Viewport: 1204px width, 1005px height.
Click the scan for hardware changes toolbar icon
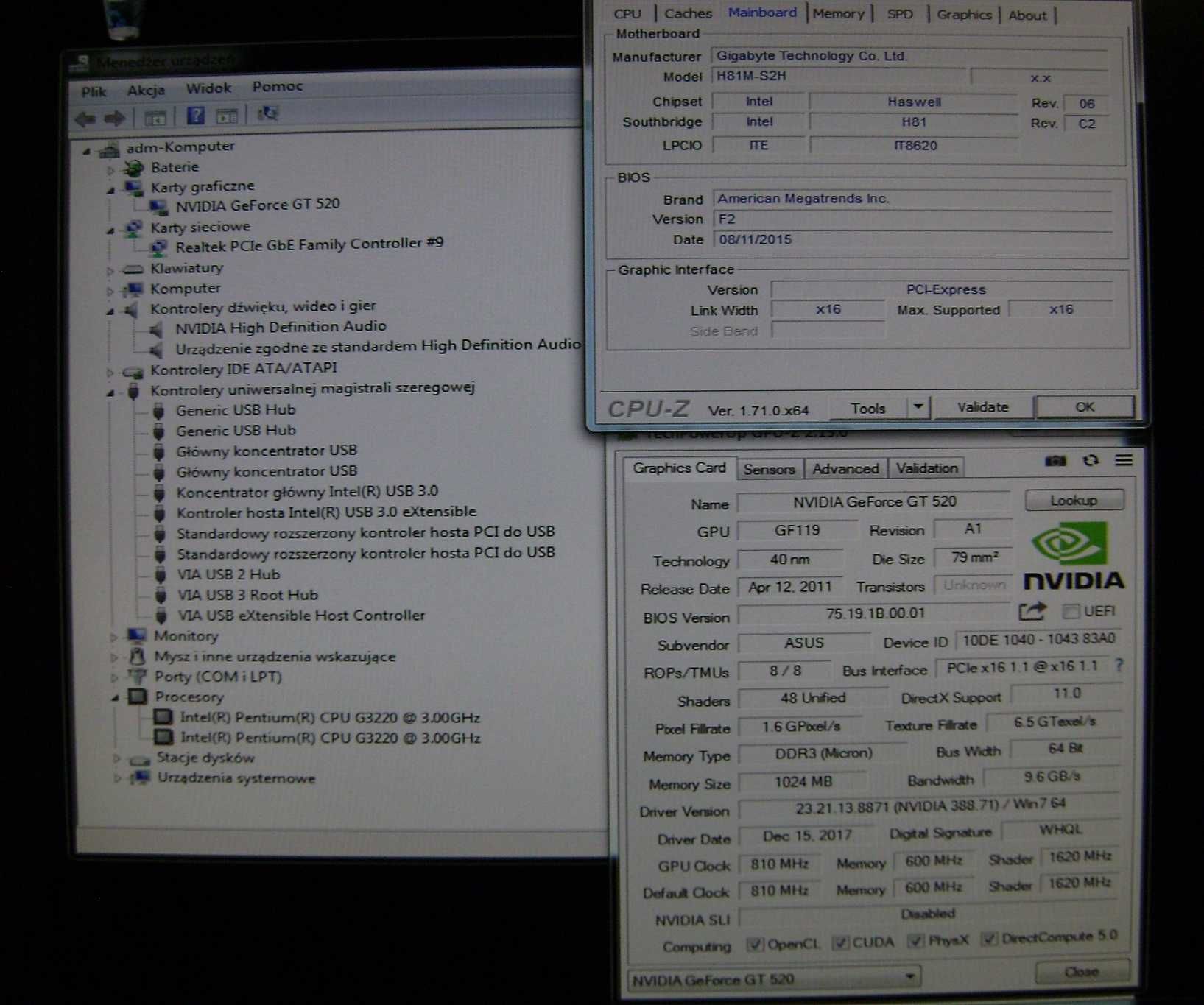(x=267, y=113)
